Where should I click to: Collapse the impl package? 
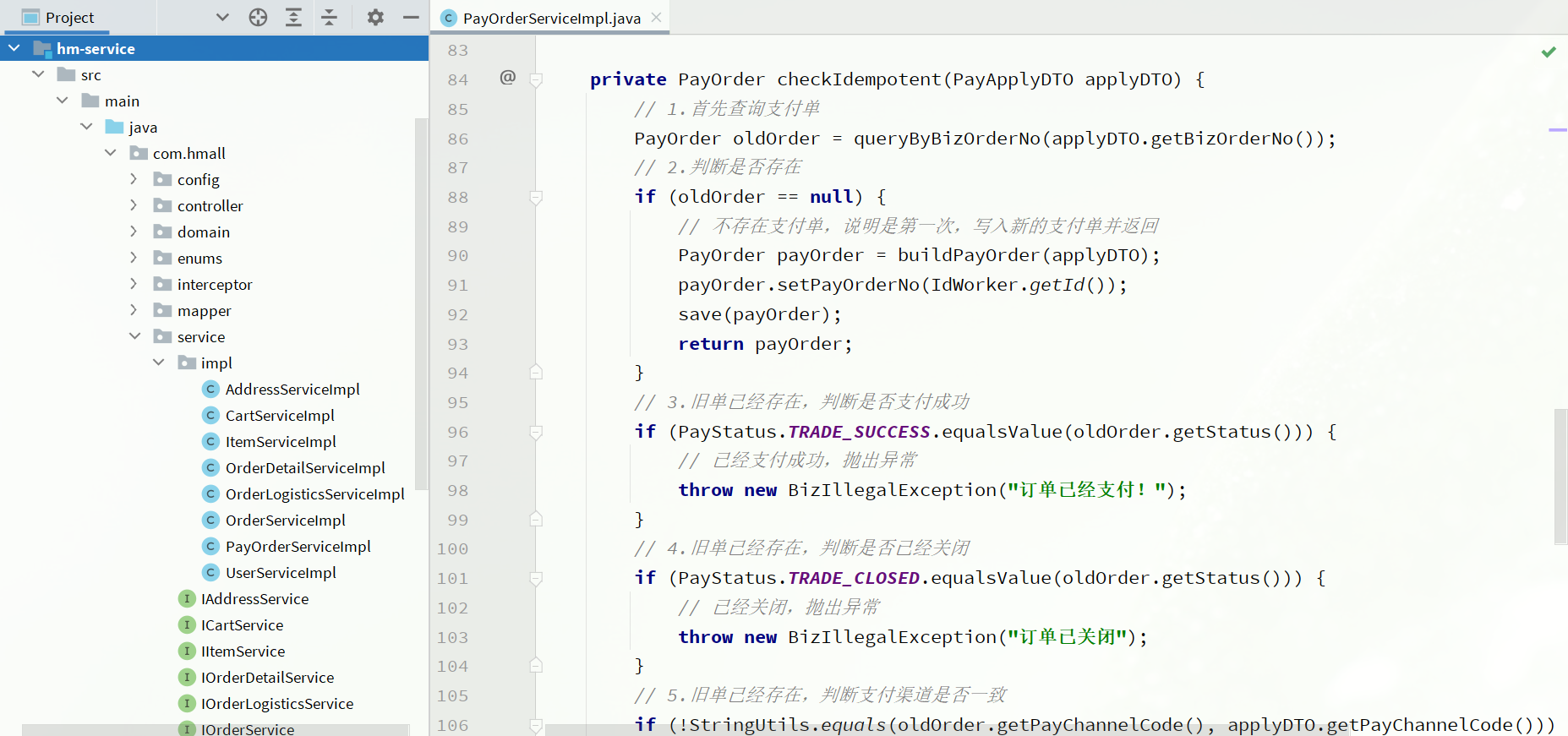coord(158,363)
